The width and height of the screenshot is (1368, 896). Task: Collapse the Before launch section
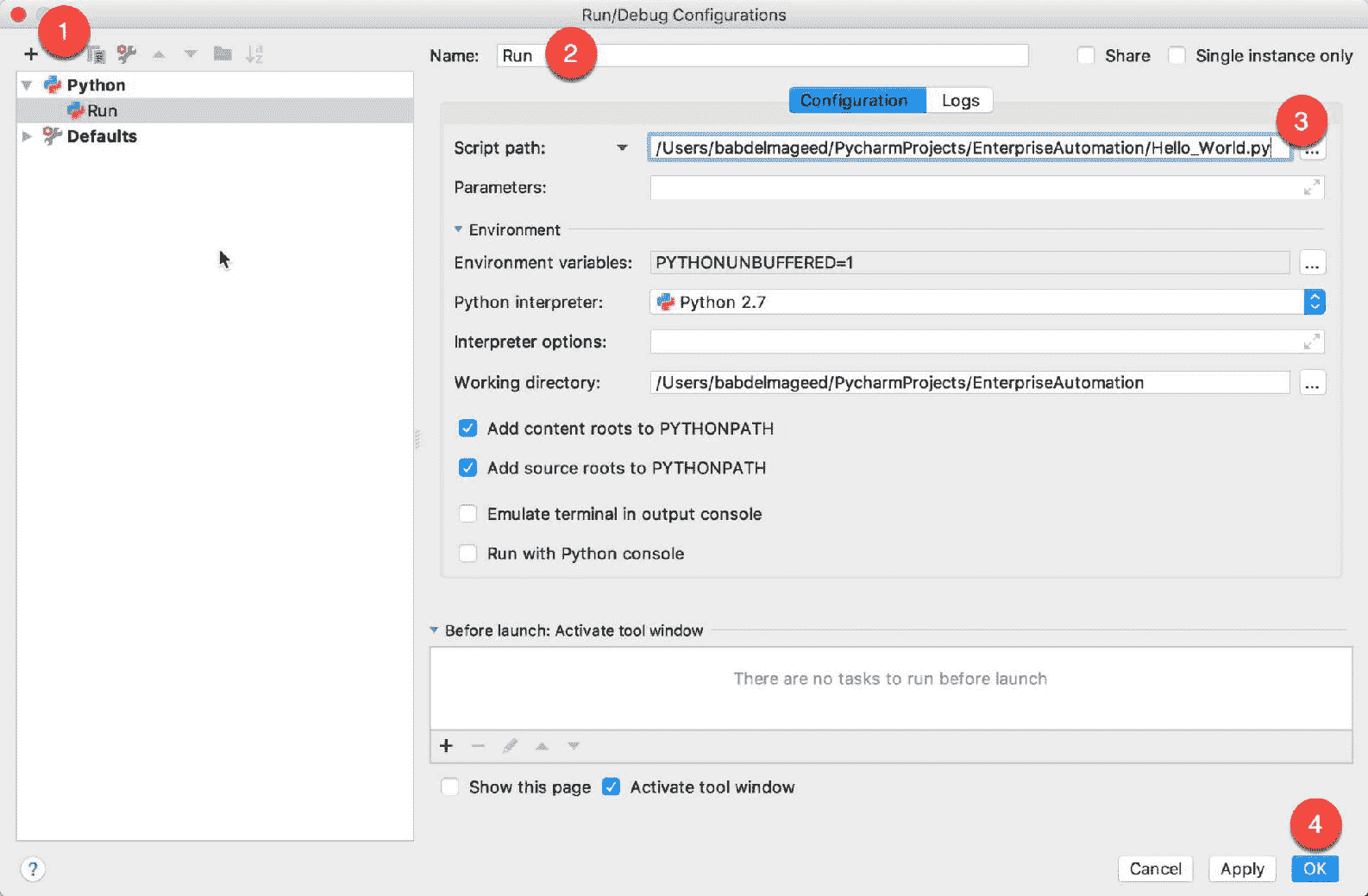[x=434, y=630]
